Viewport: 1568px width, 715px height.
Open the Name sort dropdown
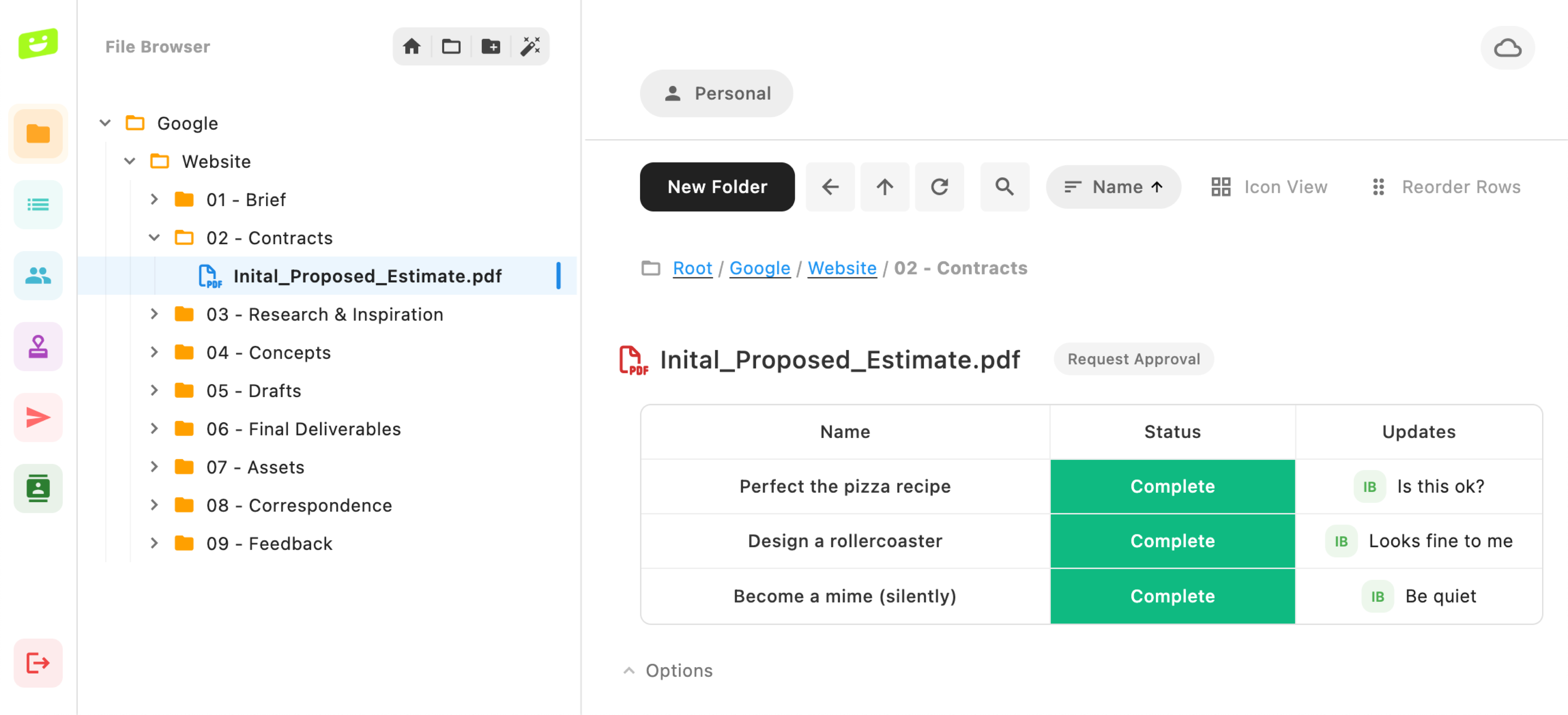pyautogui.click(x=1113, y=187)
